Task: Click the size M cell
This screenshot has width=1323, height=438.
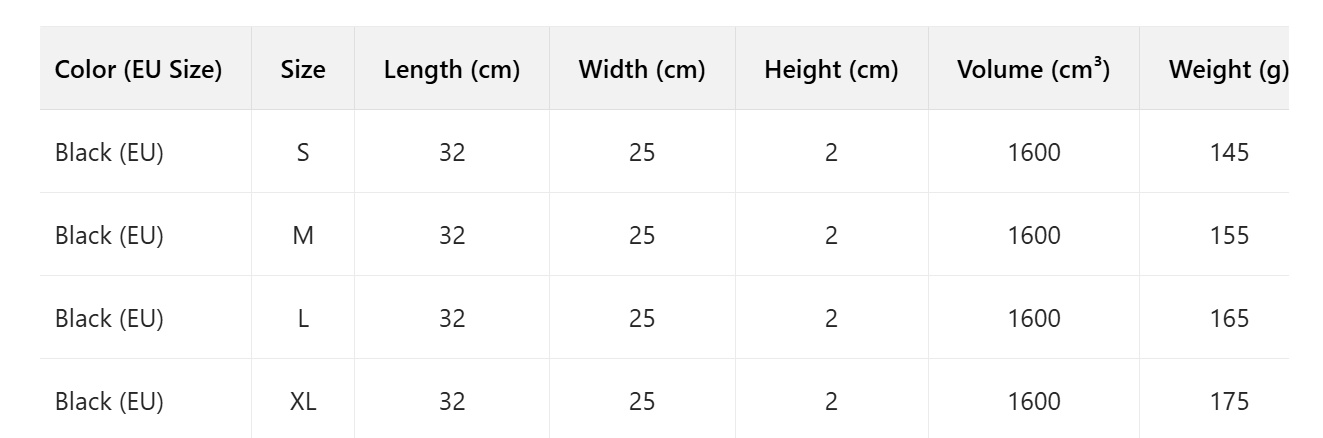Action: [303, 236]
